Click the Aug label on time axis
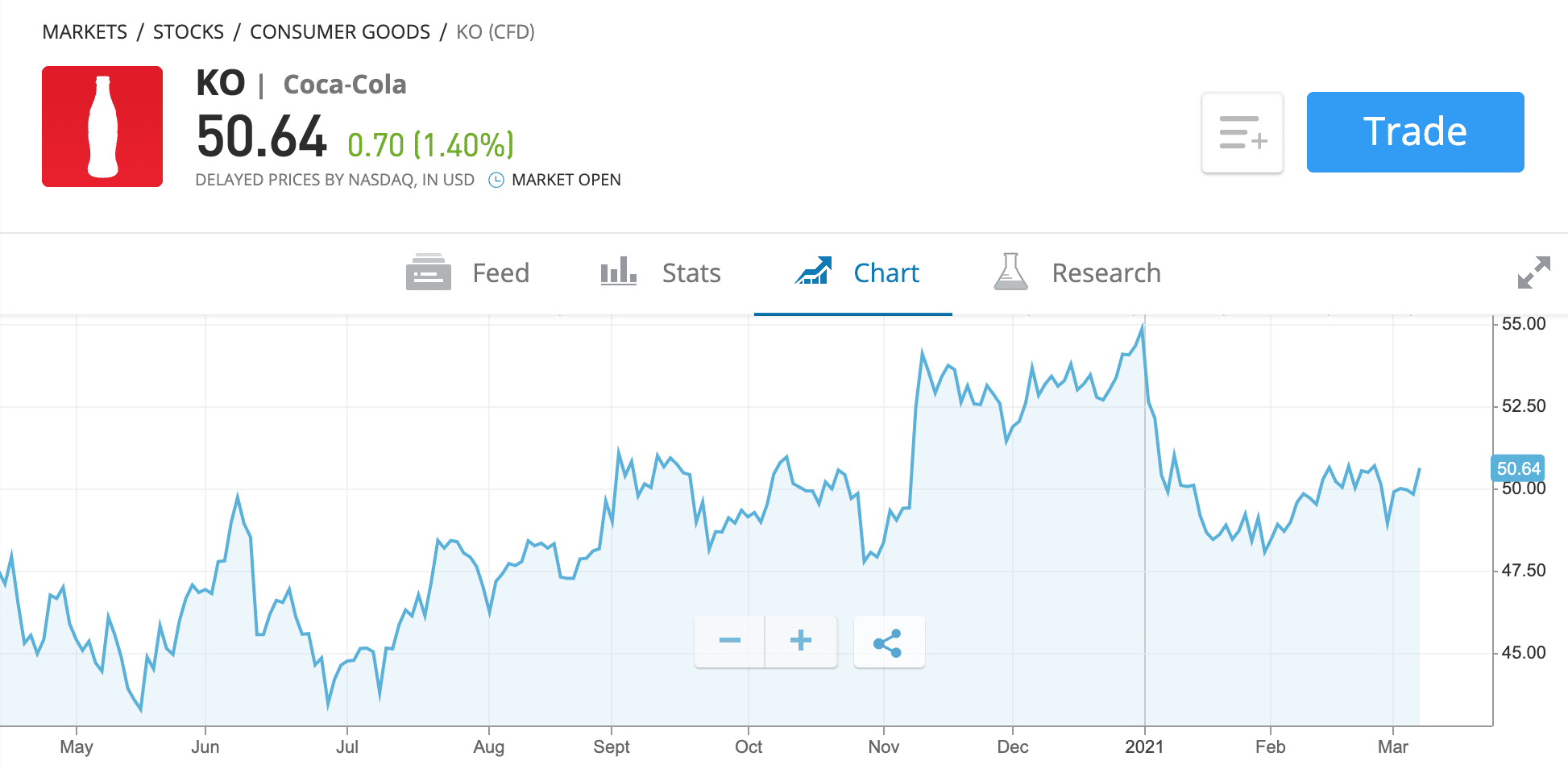 click(489, 747)
